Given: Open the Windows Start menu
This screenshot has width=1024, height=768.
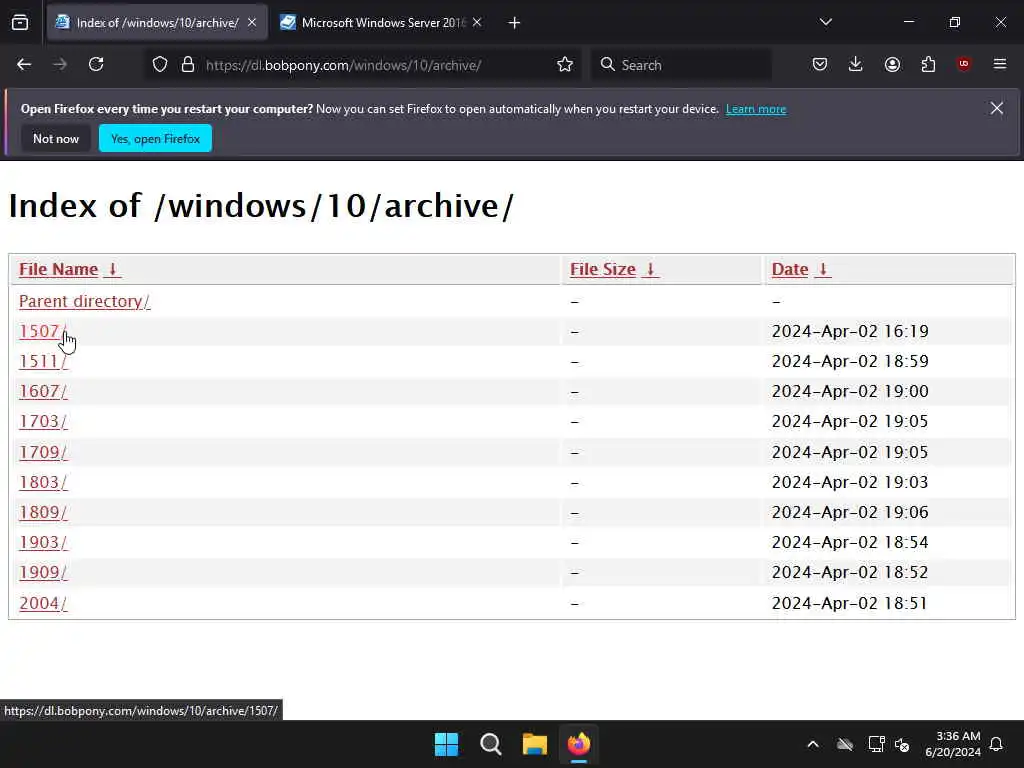Looking at the screenshot, I should [447, 744].
